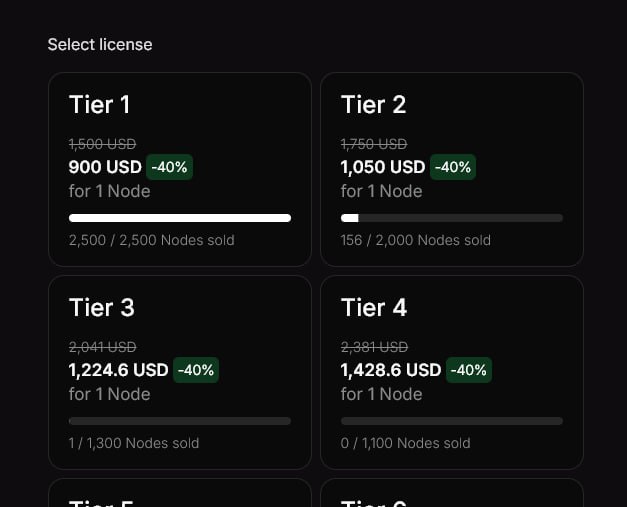Click the Tier 4 -40% discount badge
Screen dimensions: 627x507
tap(469, 370)
